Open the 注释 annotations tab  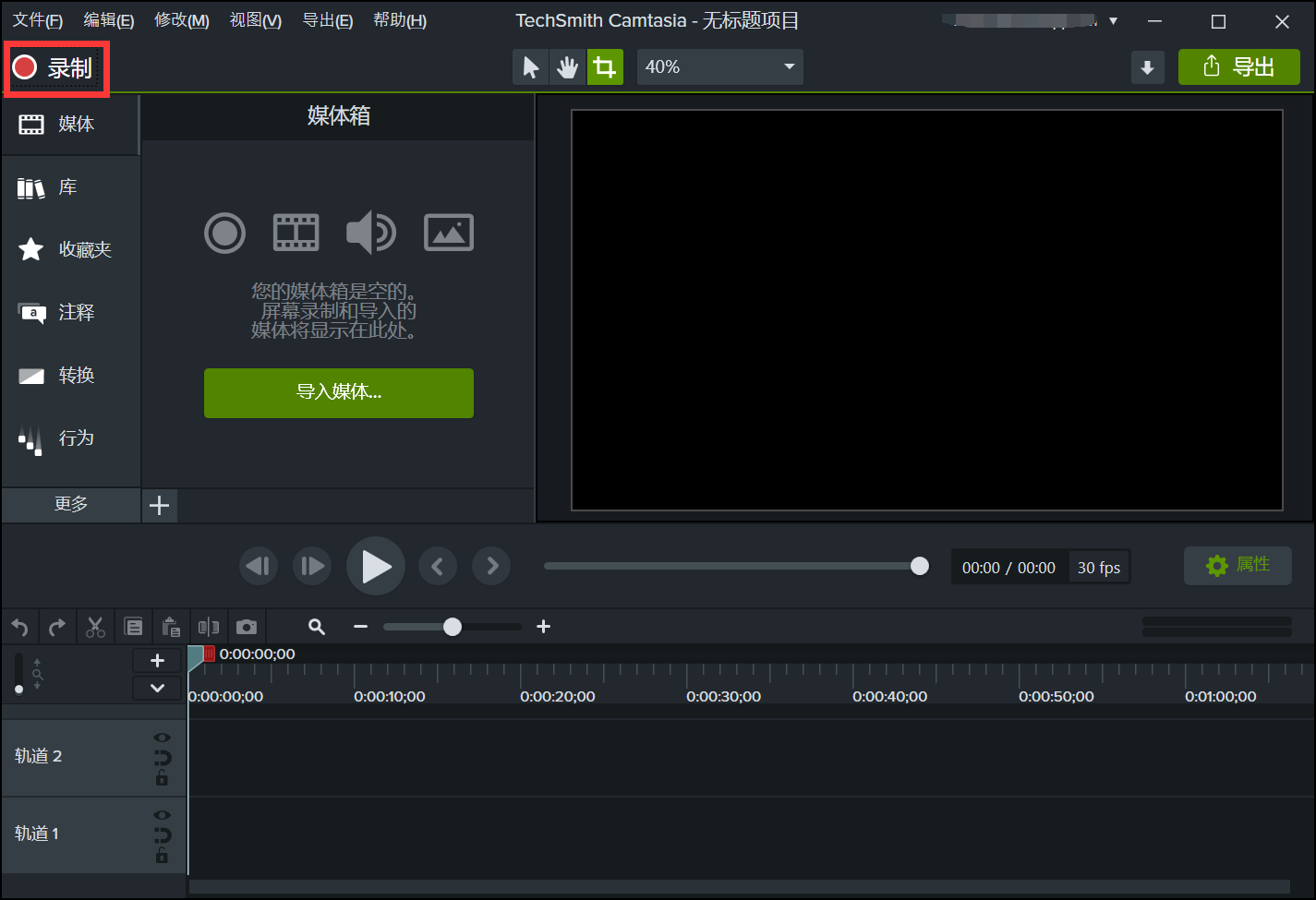point(70,312)
